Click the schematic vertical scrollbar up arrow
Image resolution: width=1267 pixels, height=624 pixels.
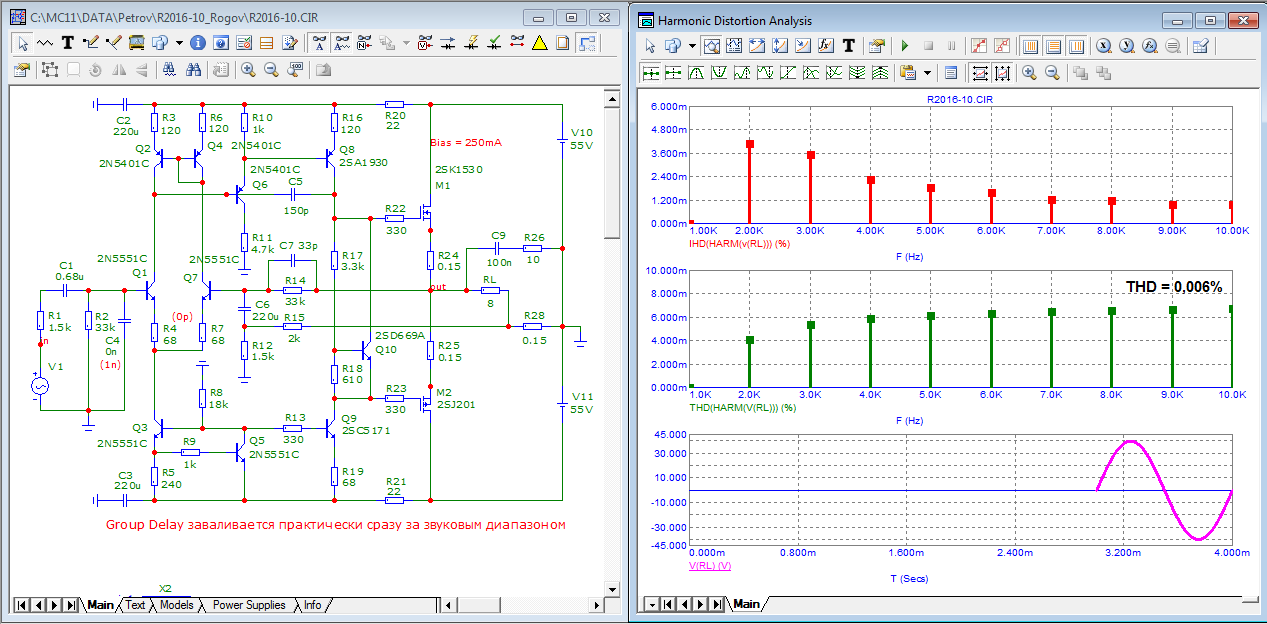[612, 97]
